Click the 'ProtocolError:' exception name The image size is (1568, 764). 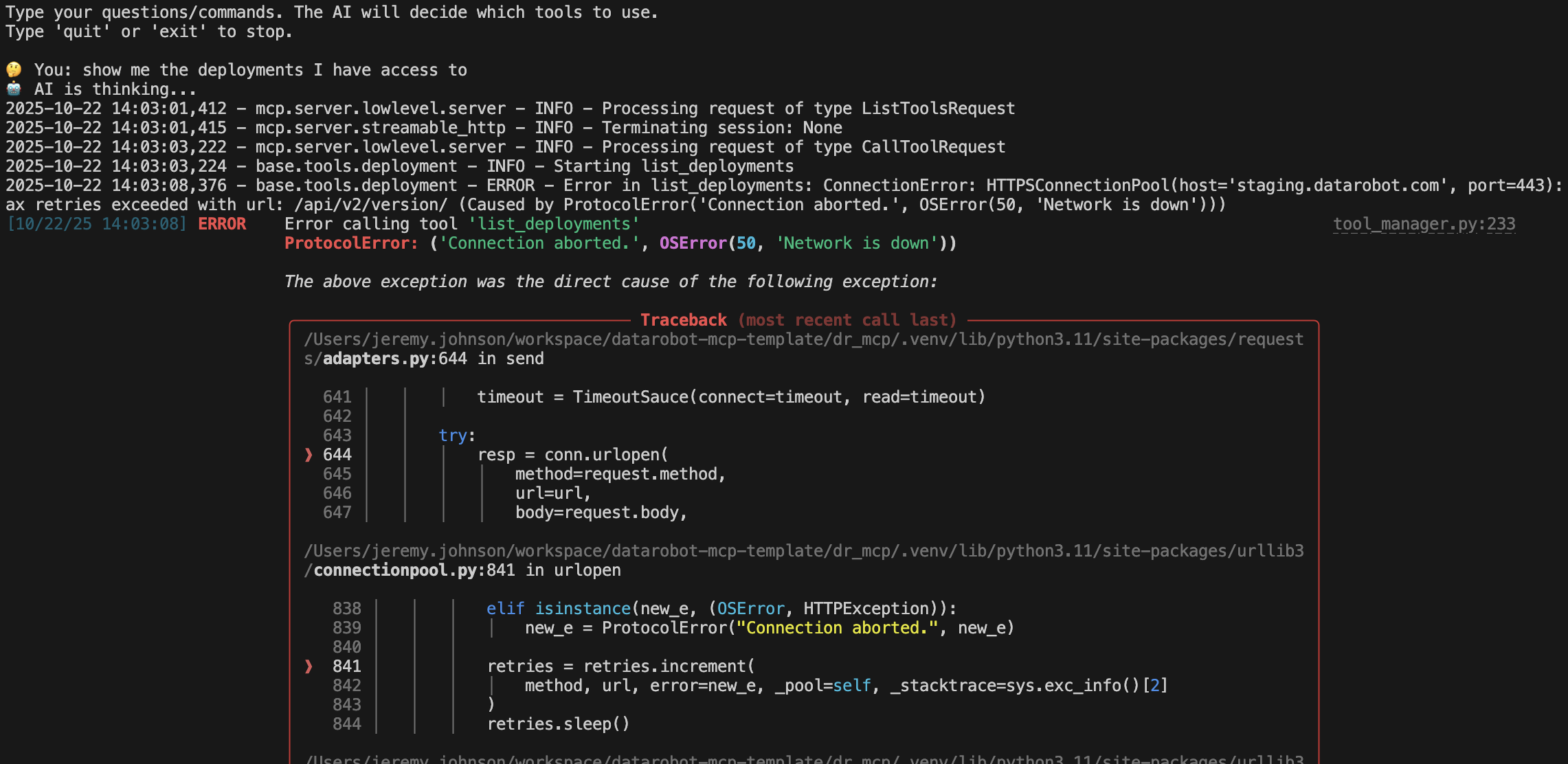tap(351, 243)
